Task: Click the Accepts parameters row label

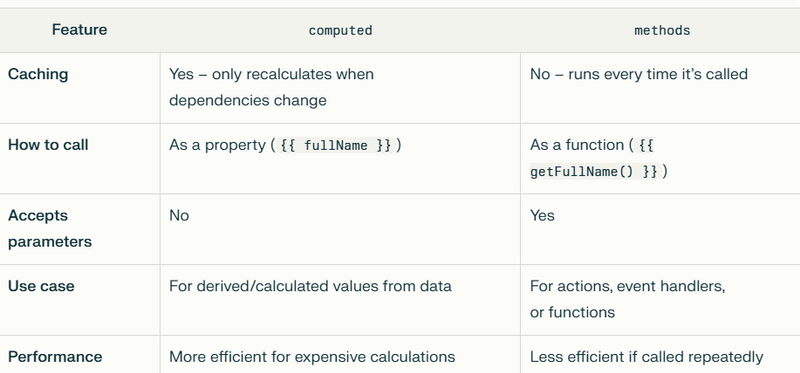Action: [50, 228]
